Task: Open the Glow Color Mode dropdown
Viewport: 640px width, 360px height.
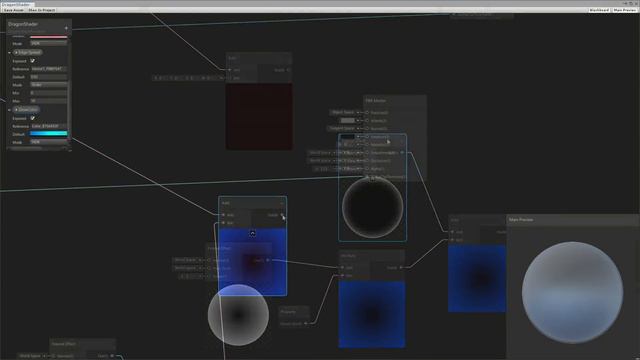Action: 49,142
